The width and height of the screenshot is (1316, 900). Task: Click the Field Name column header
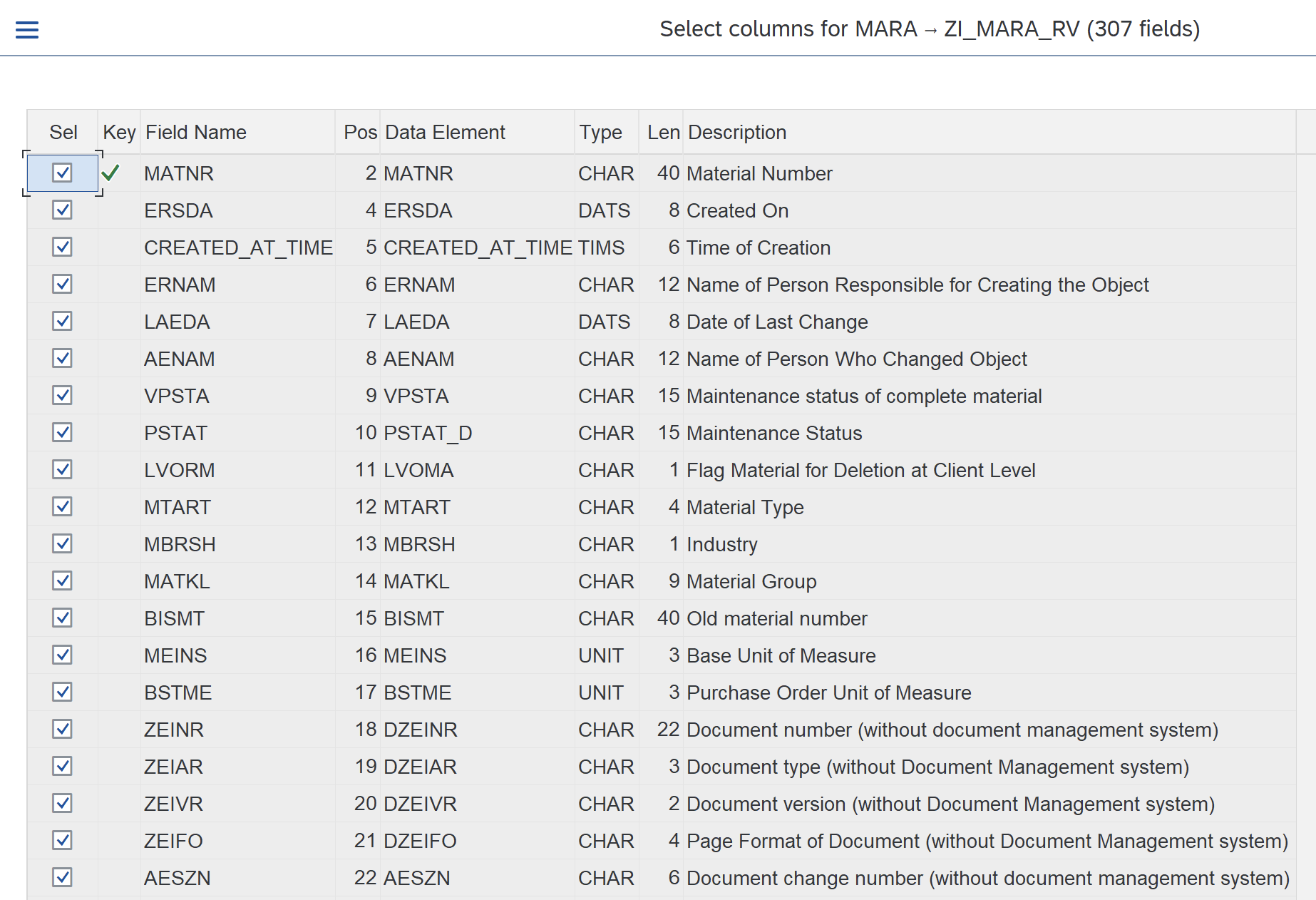(196, 133)
